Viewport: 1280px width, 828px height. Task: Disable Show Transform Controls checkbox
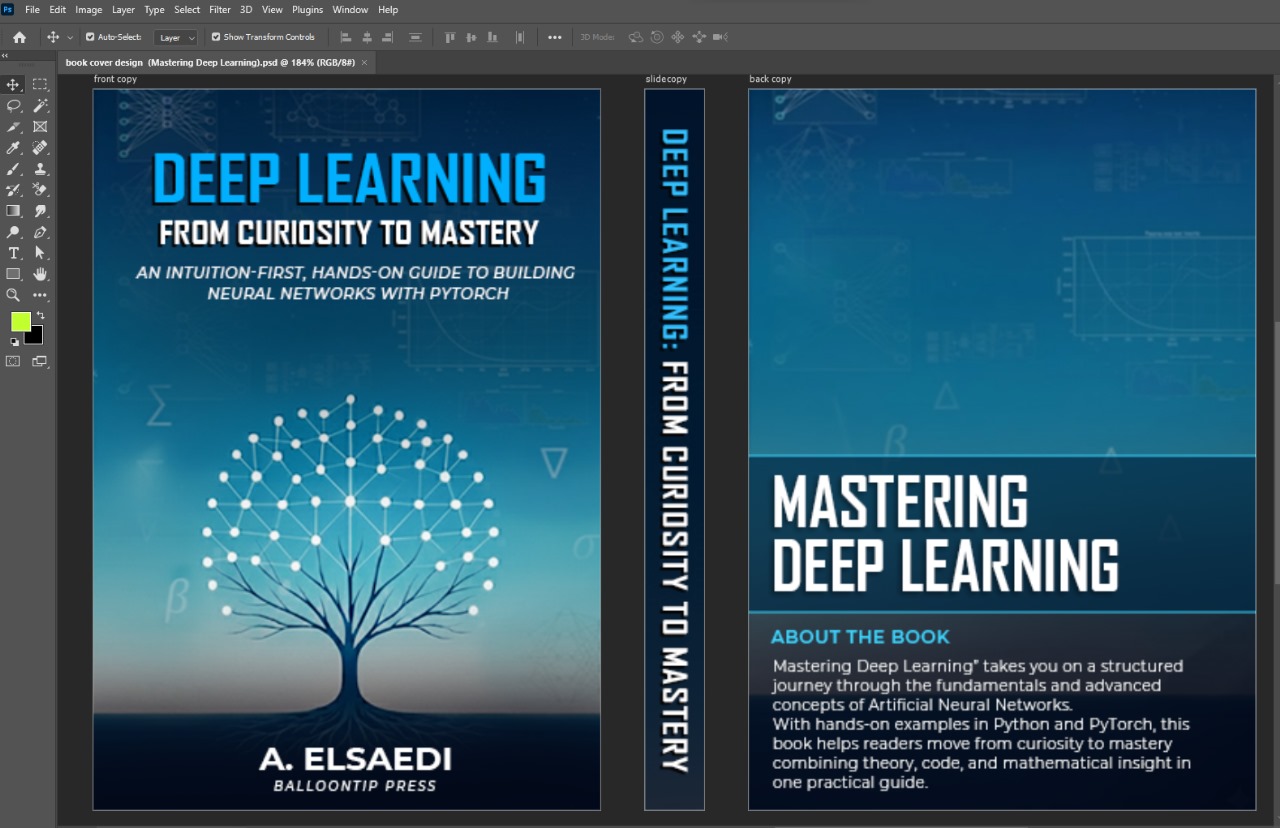click(x=216, y=37)
